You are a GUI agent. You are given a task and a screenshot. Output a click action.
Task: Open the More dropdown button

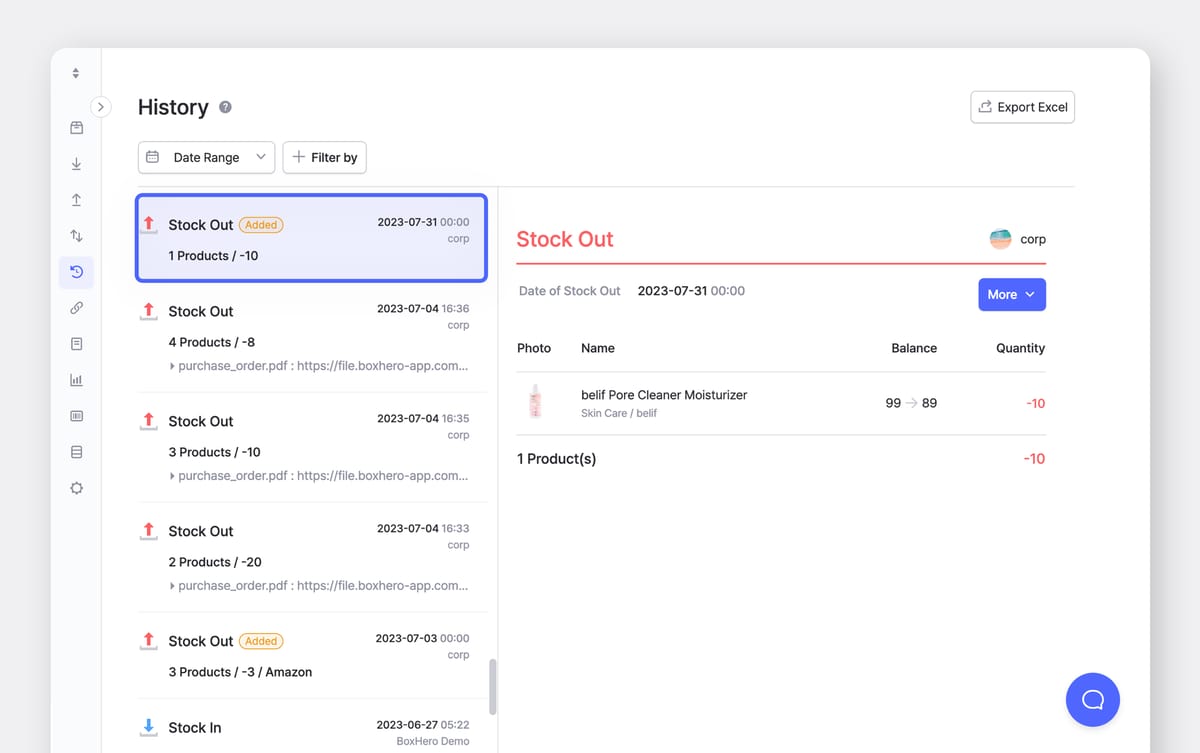coord(1011,294)
